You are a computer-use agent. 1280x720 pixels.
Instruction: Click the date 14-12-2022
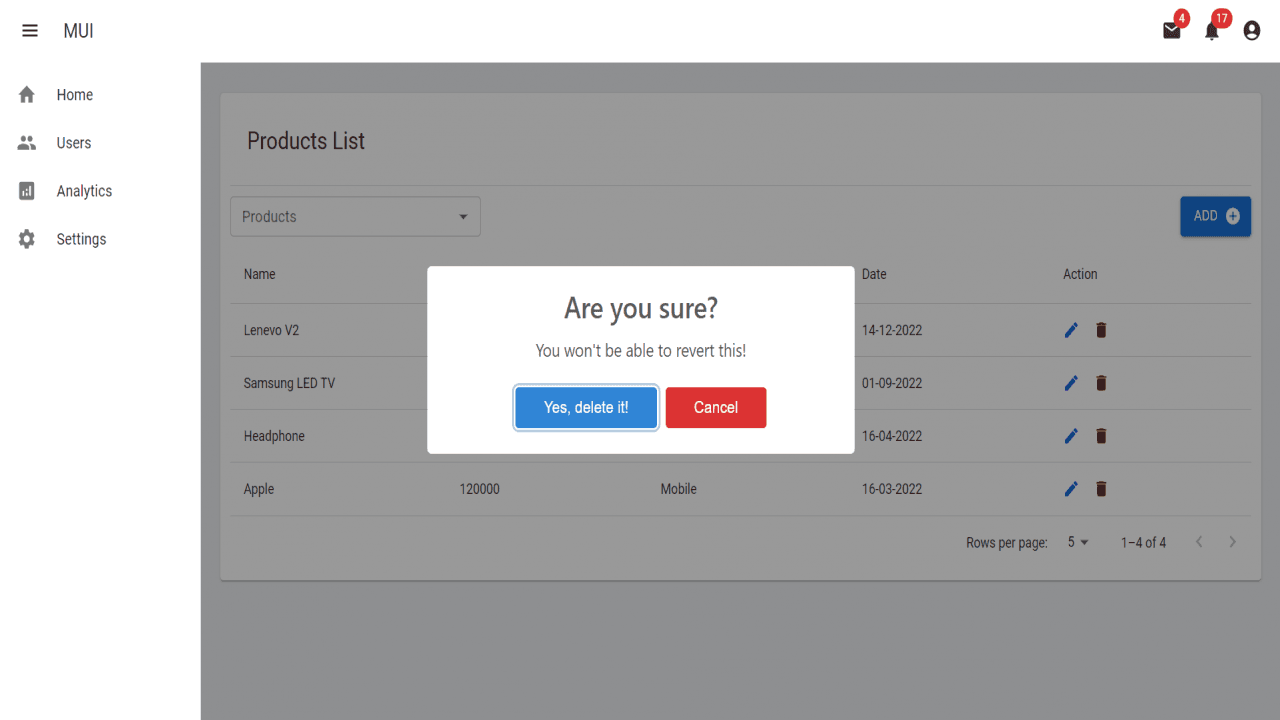click(892, 330)
